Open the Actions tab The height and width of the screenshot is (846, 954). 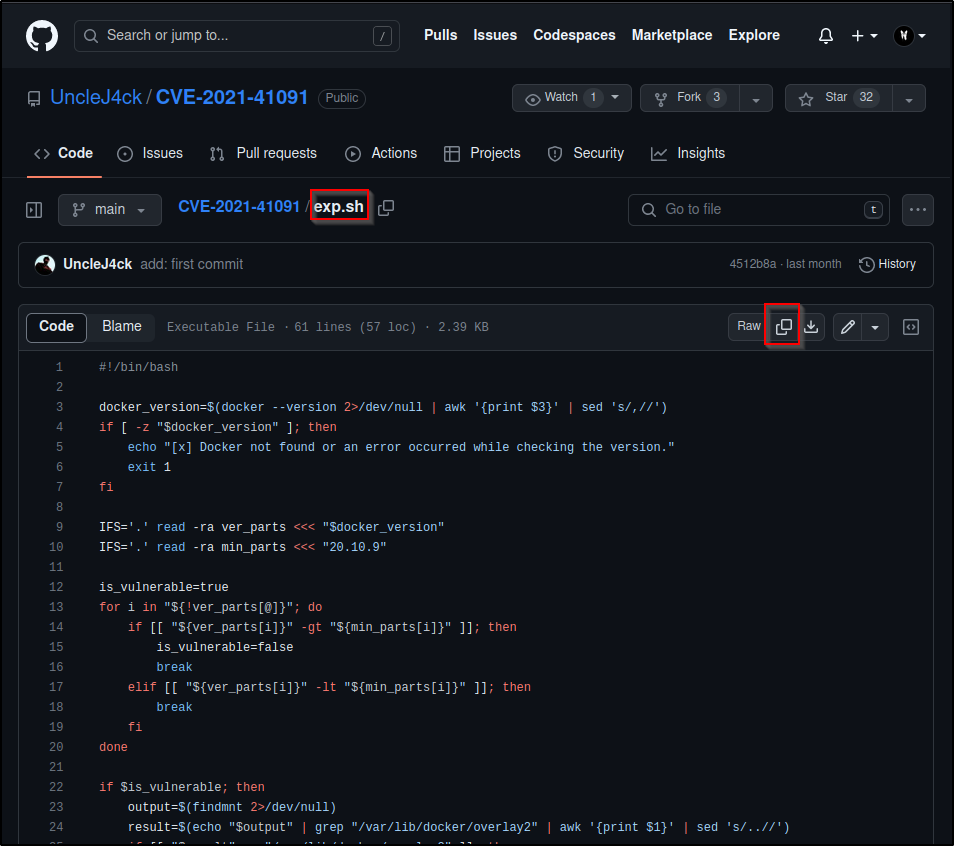(381, 153)
